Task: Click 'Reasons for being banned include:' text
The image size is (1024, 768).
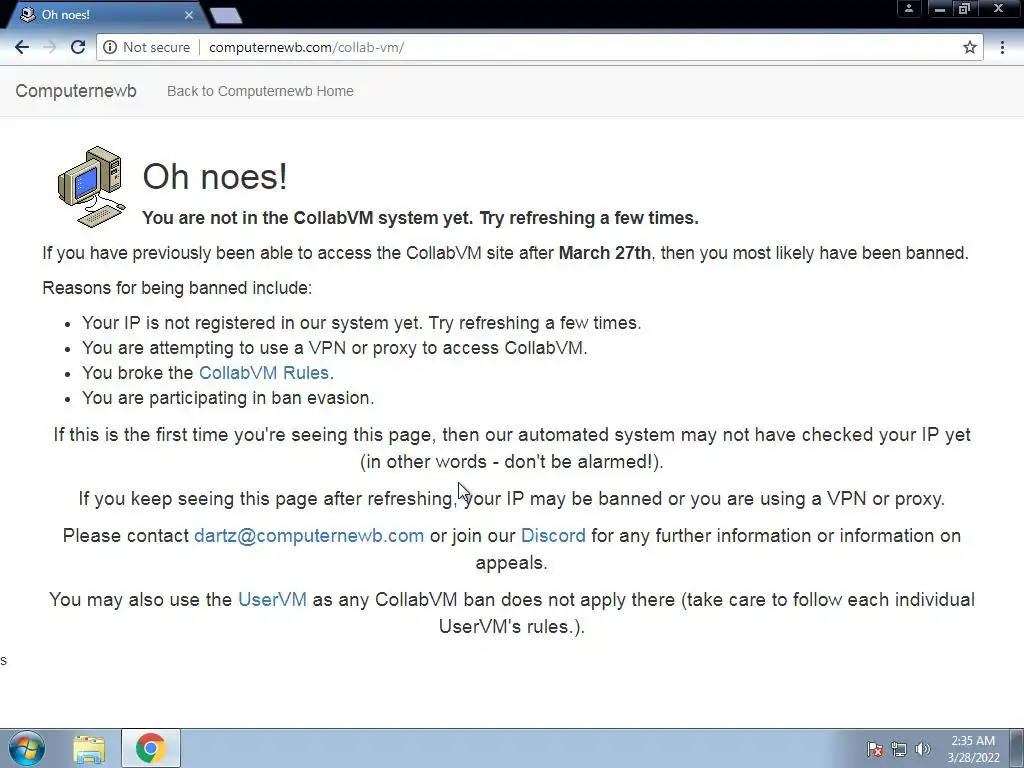Action: click(177, 288)
